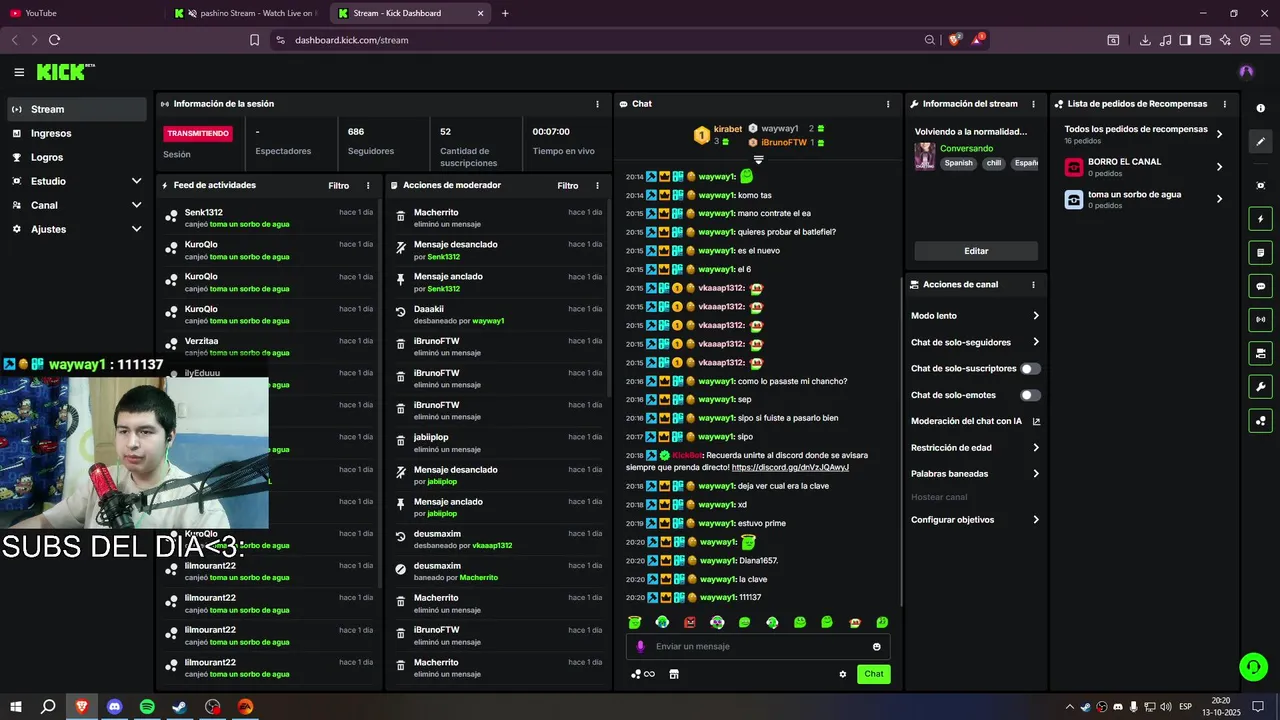Open chat settings via the gear icon
This screenshot has height=720, width=1280.
click(x=843, y=674)
